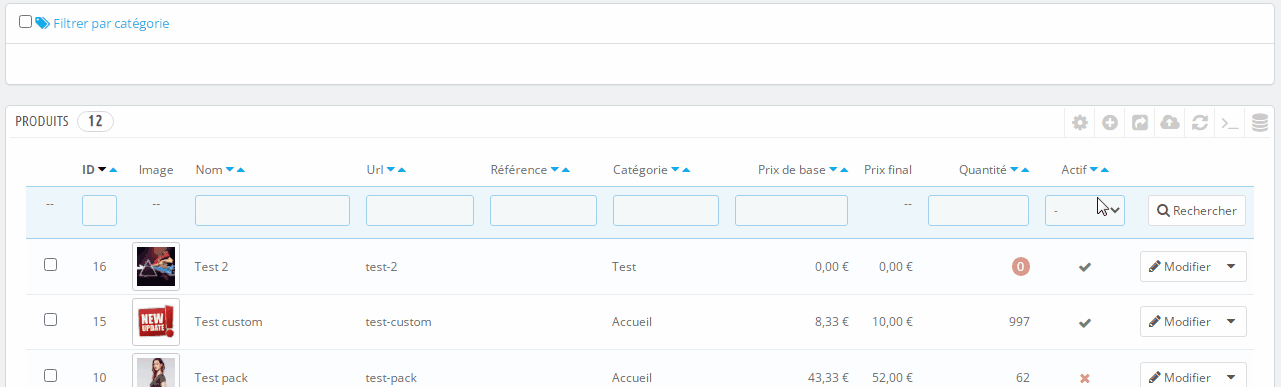Sort Nom column ascending

pyautogui.click(x=241, y=170)
